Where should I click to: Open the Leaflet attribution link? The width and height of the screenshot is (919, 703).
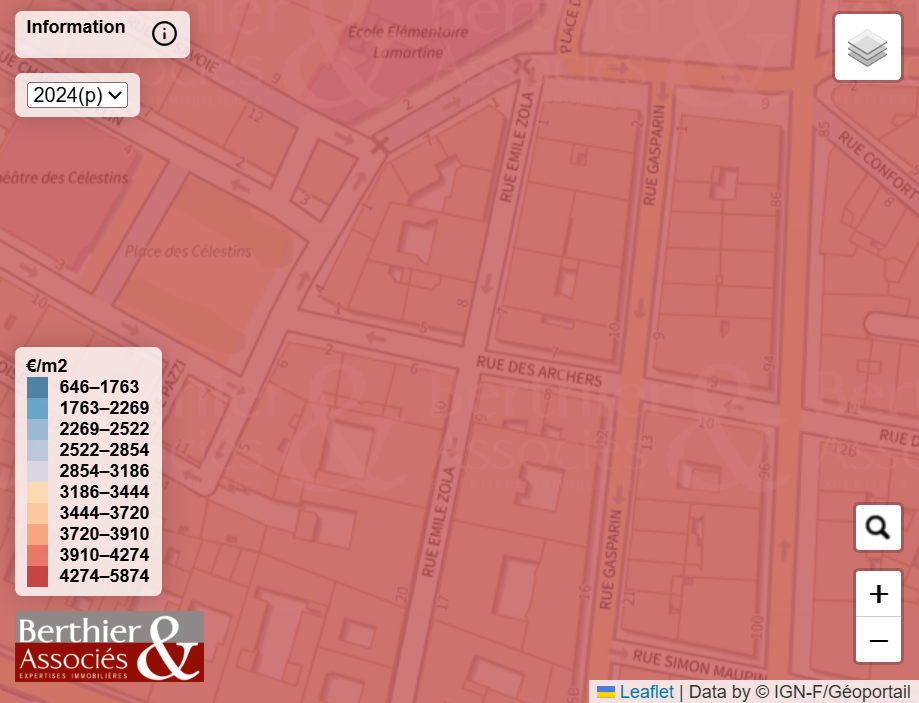(646, 692)
